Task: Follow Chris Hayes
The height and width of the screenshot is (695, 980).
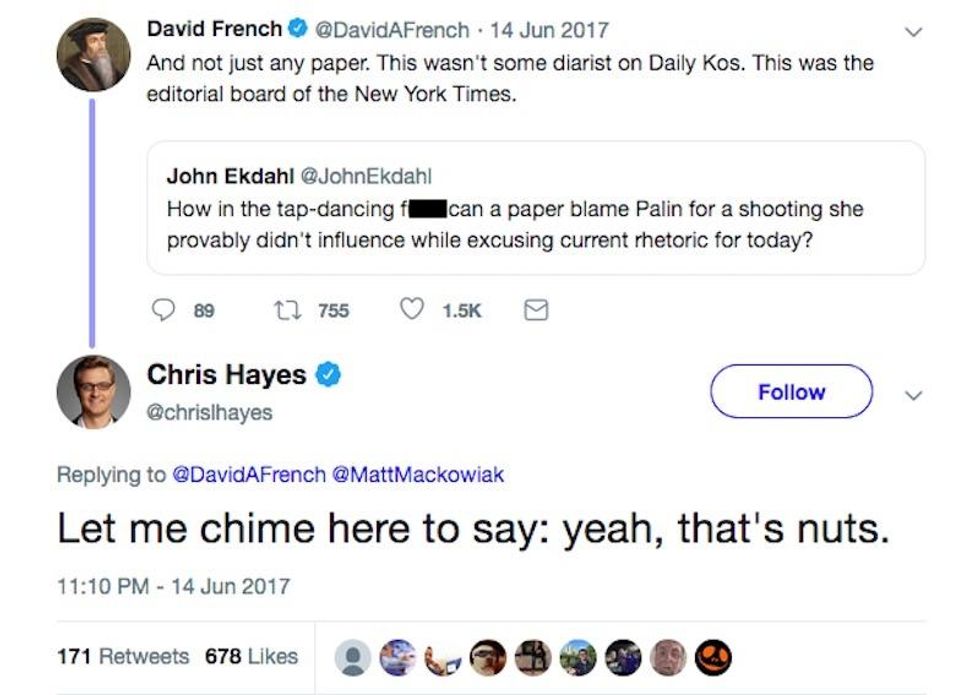Action: pyautogui.click(x=791, y=392)
